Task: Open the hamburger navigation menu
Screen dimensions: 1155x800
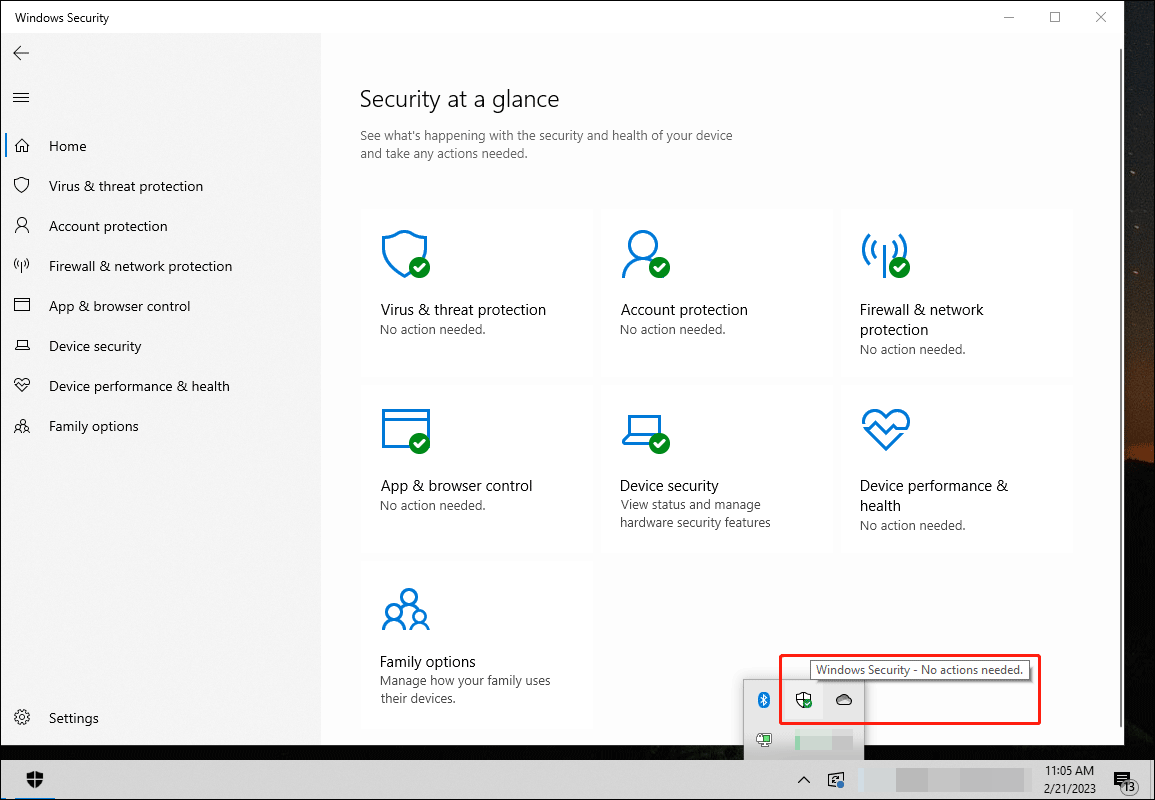Action: 21,97
